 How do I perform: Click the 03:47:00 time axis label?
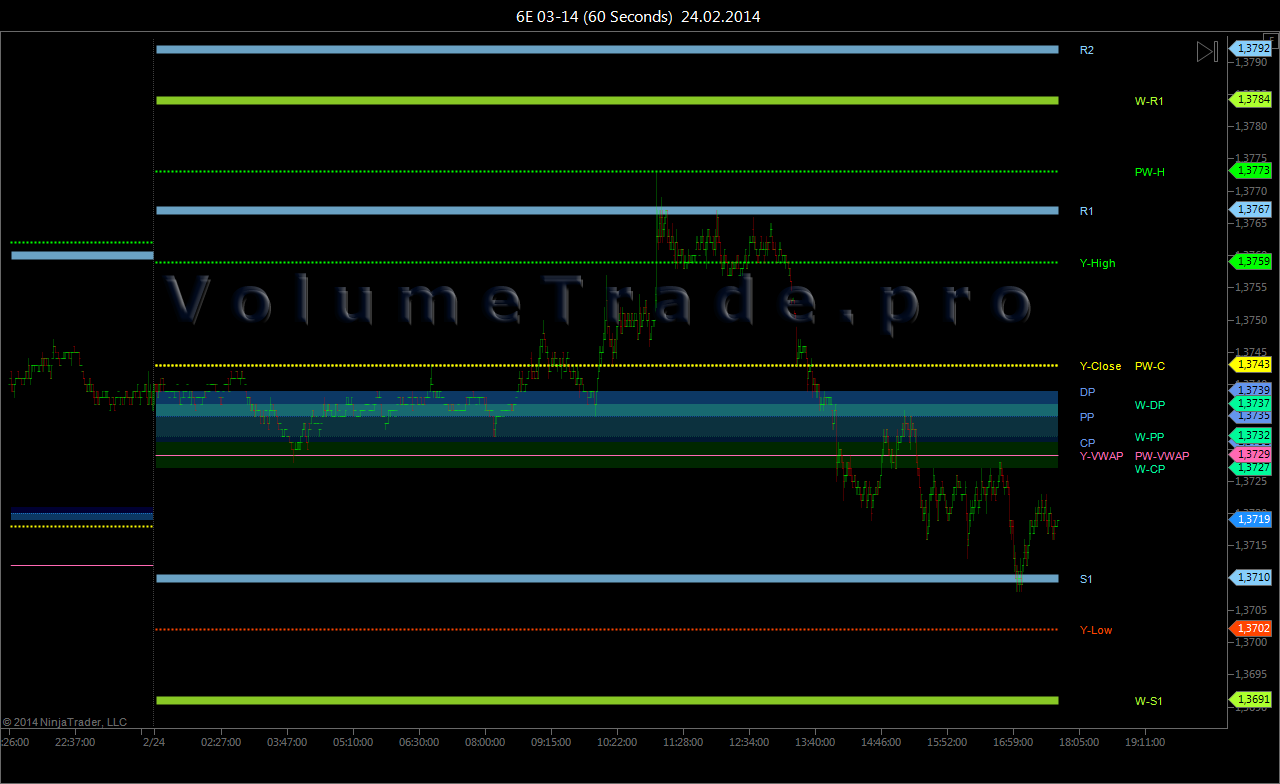[287, 742]
